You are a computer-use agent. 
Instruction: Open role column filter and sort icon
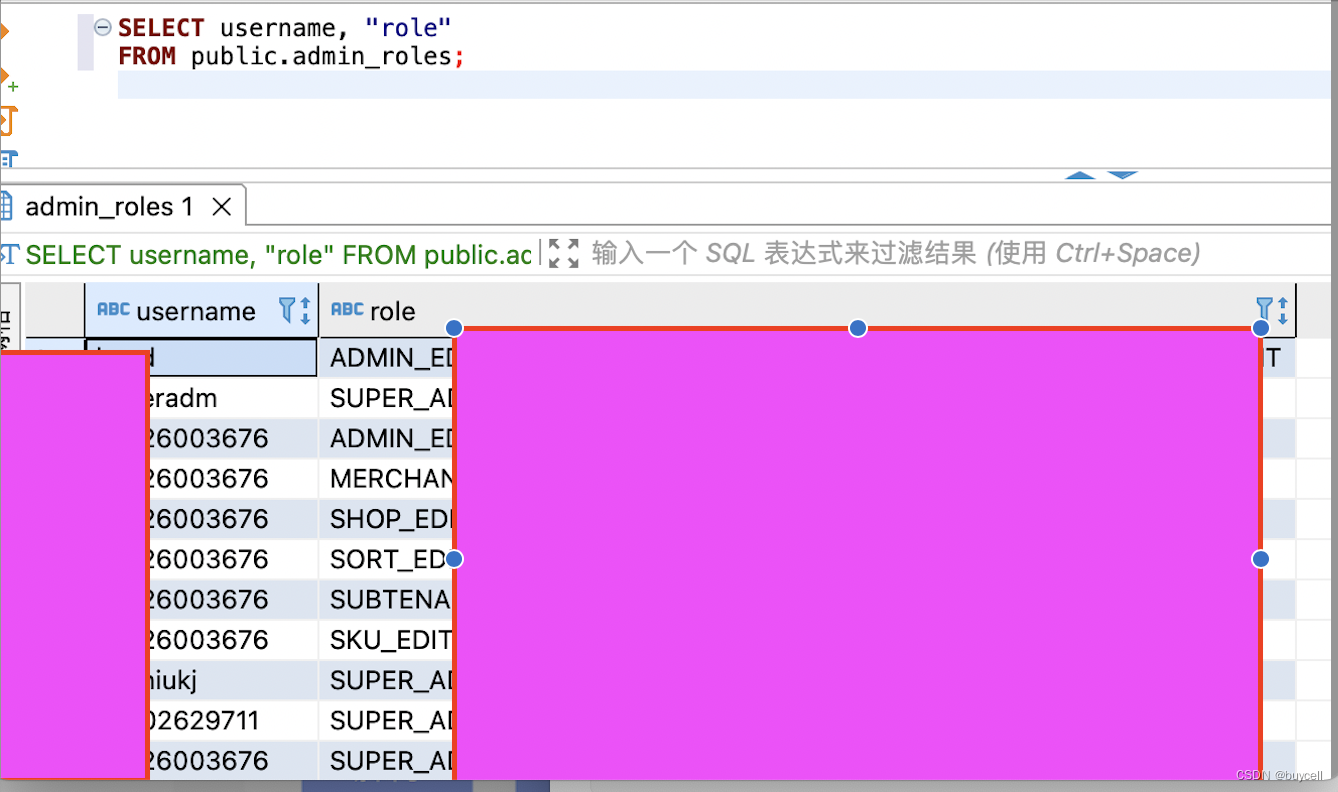click(1273, 311)
